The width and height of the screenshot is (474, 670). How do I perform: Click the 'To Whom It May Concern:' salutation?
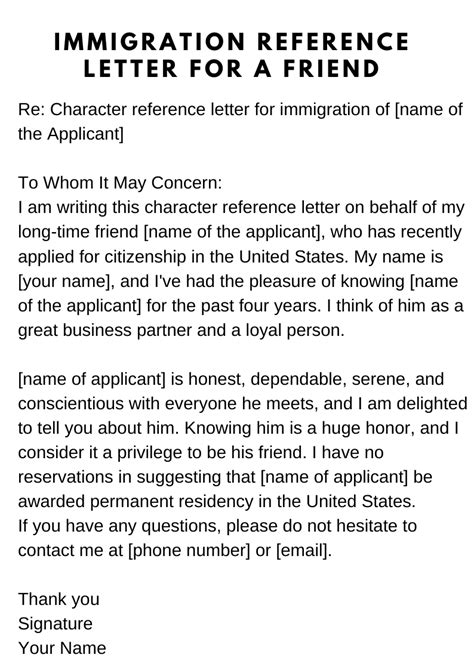pyautogui.click(x=120, y=183)
